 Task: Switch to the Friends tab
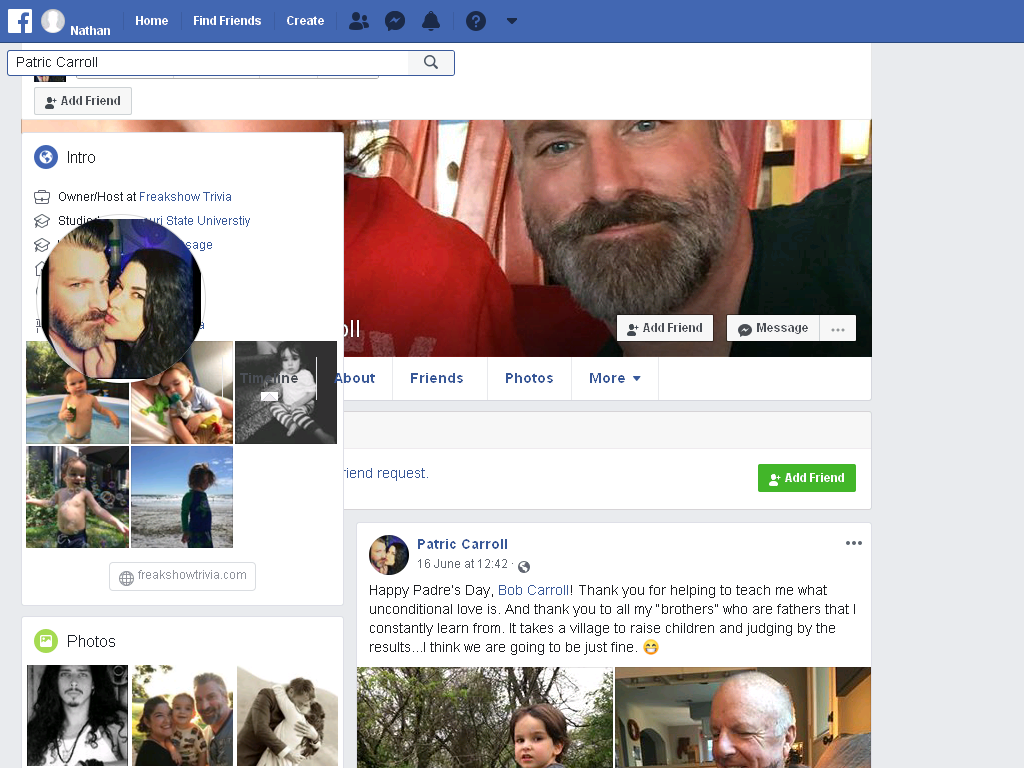click(437, 378)
